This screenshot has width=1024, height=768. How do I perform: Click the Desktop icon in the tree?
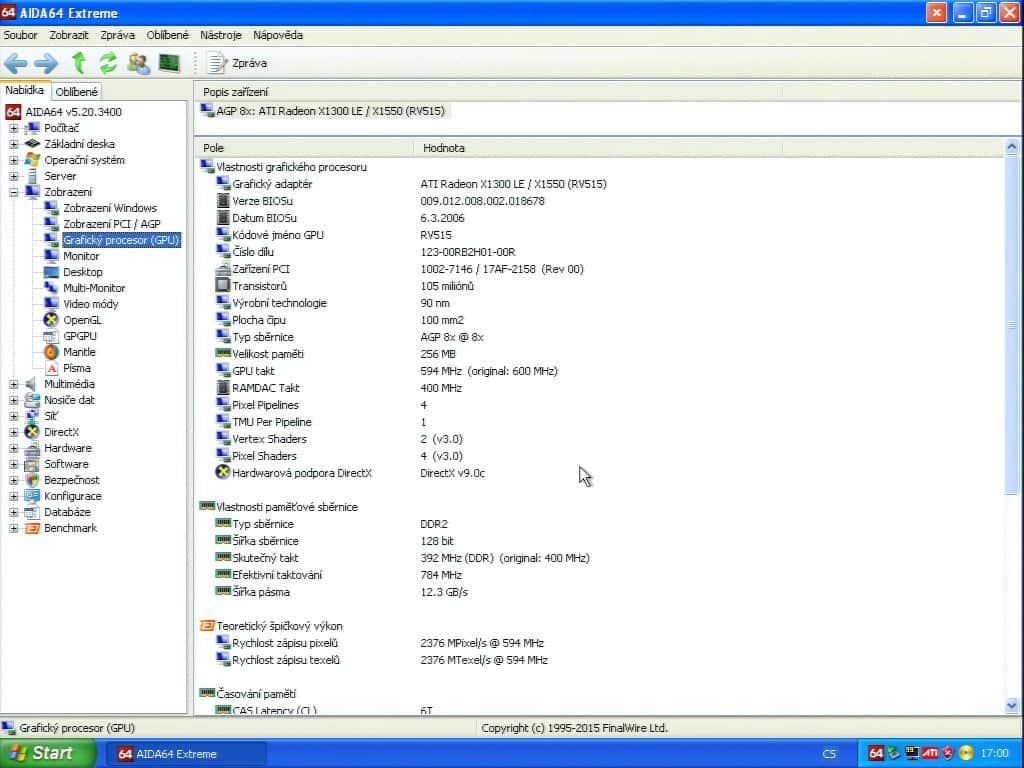[x=51, y=272]
